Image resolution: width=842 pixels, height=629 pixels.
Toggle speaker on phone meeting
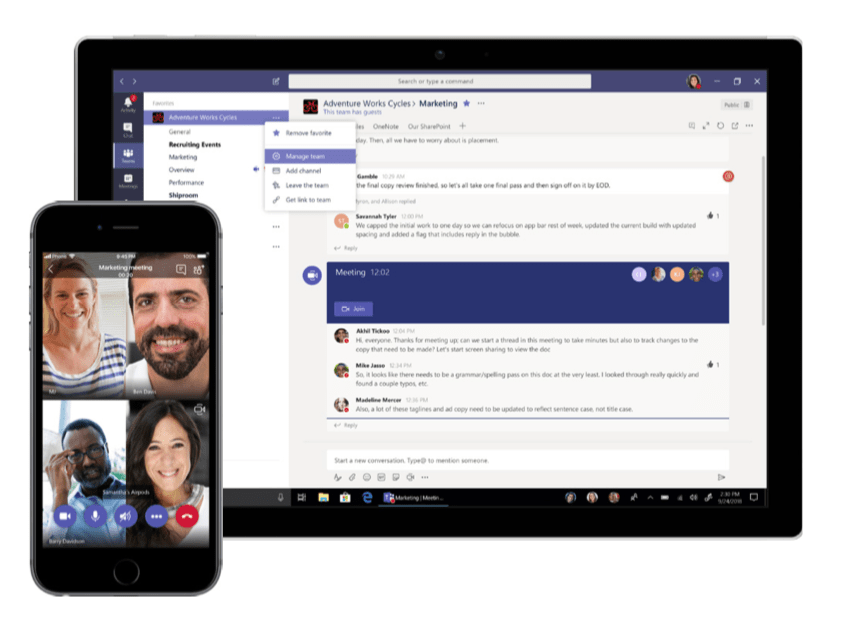click(x=126, y=516)
